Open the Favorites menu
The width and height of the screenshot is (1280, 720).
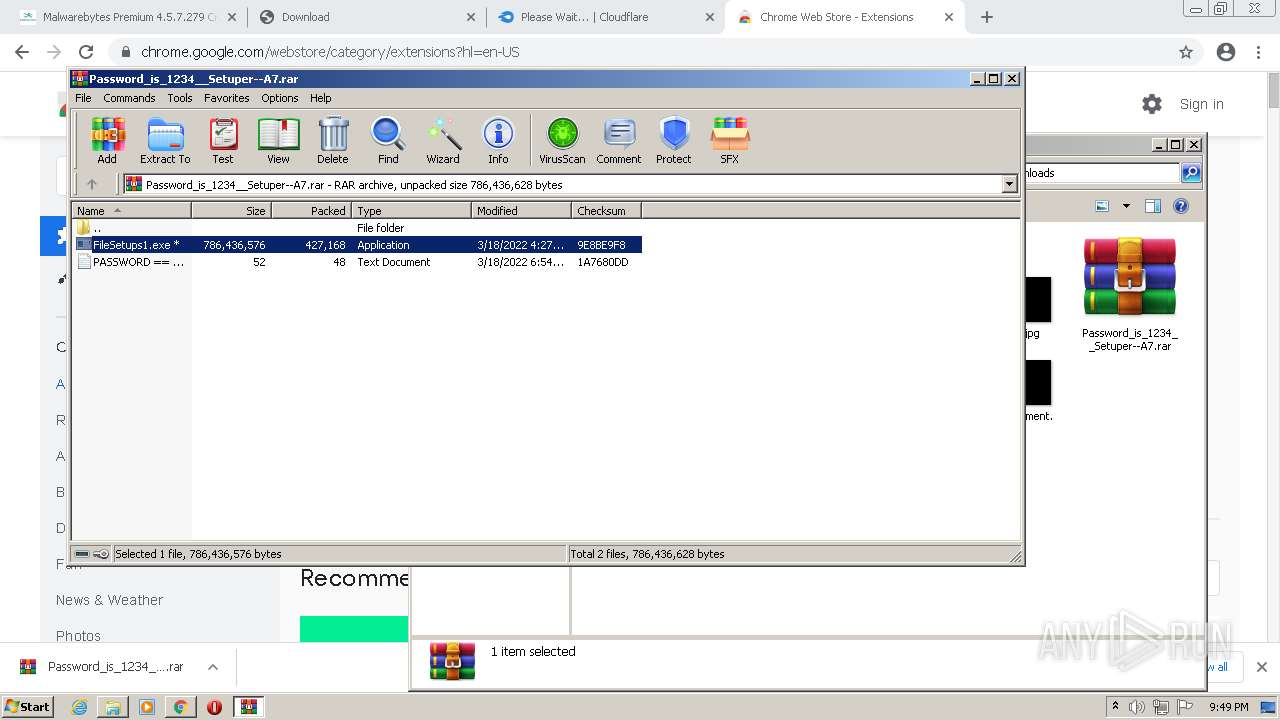(227, 98)
